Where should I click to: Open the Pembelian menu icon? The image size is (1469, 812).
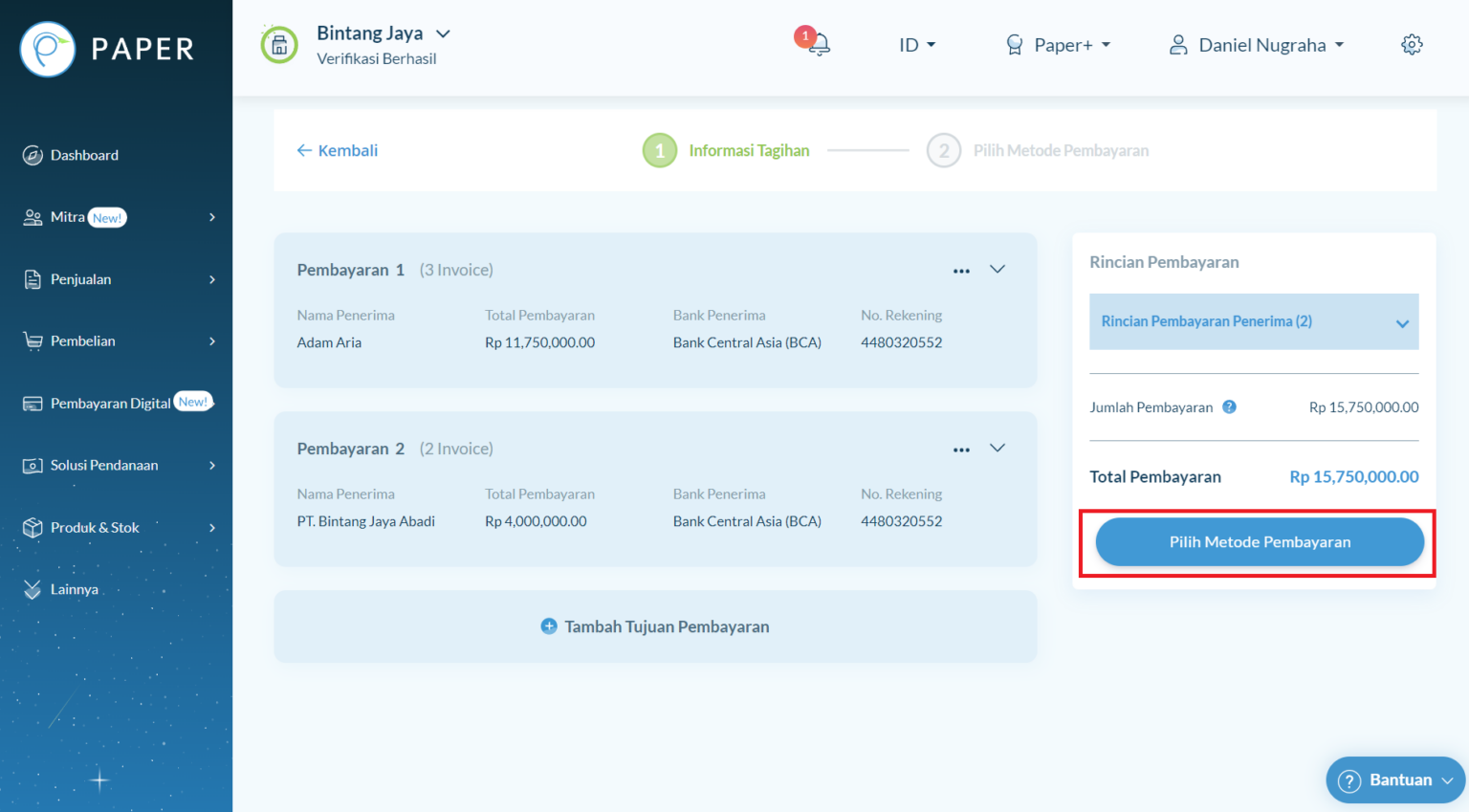(x=33, y=340)
